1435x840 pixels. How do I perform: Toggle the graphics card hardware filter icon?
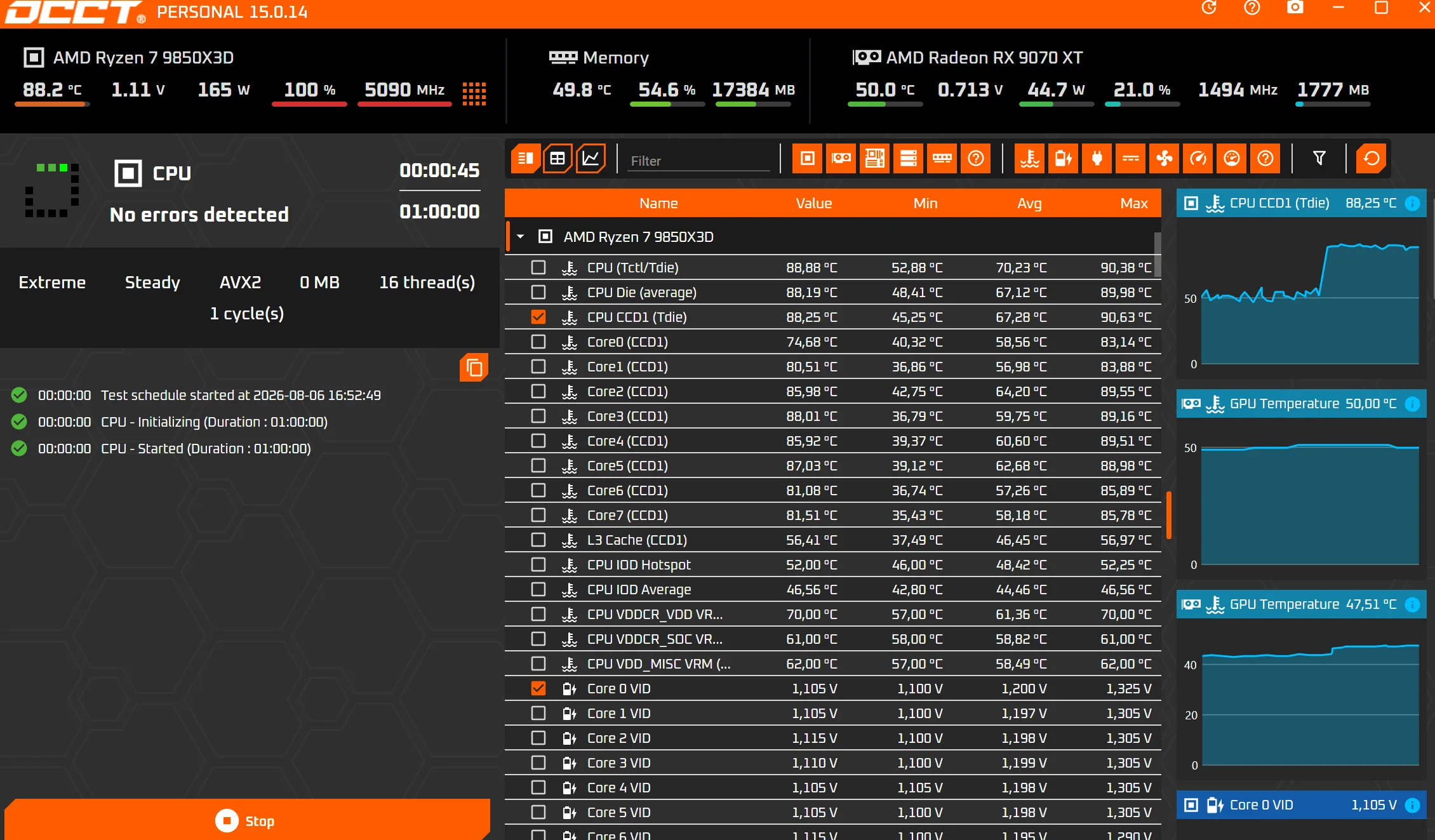tap(841, 159)
